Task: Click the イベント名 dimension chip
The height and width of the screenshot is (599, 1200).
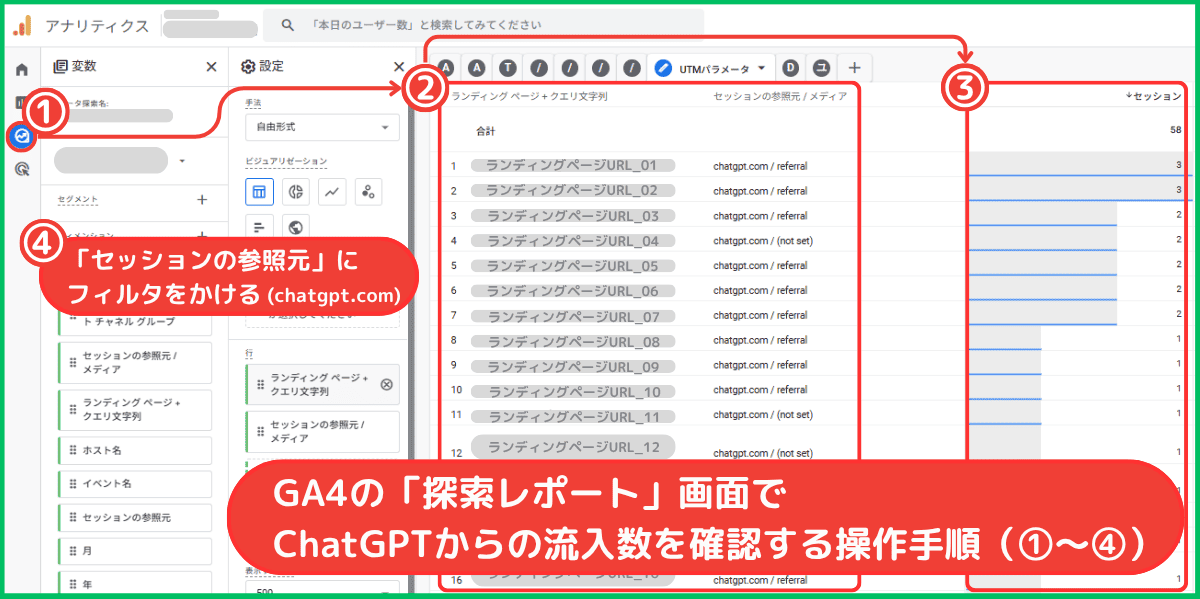Action: tap(135, 484)
